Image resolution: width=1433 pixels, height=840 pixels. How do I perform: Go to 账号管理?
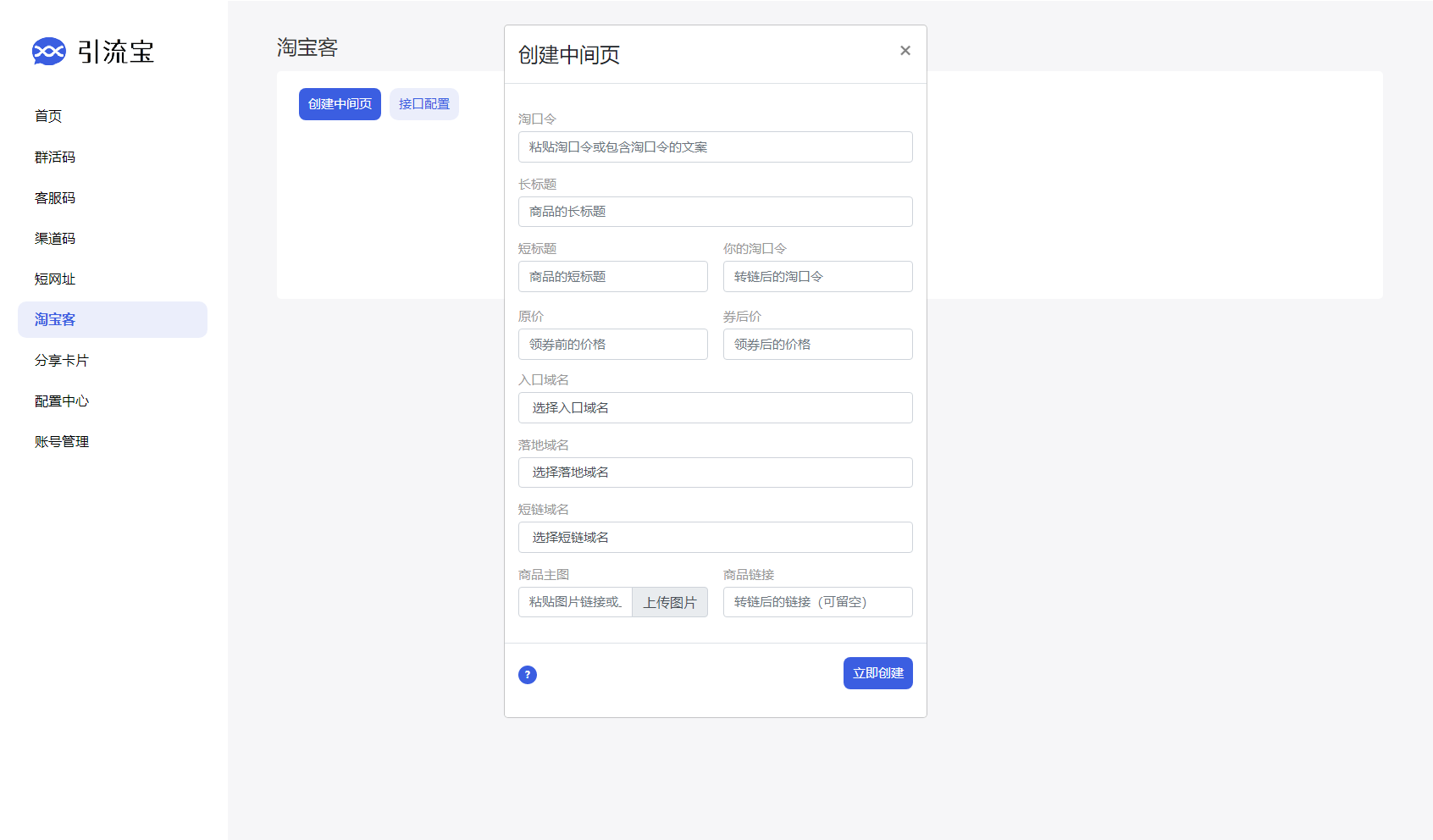(61, 441)
